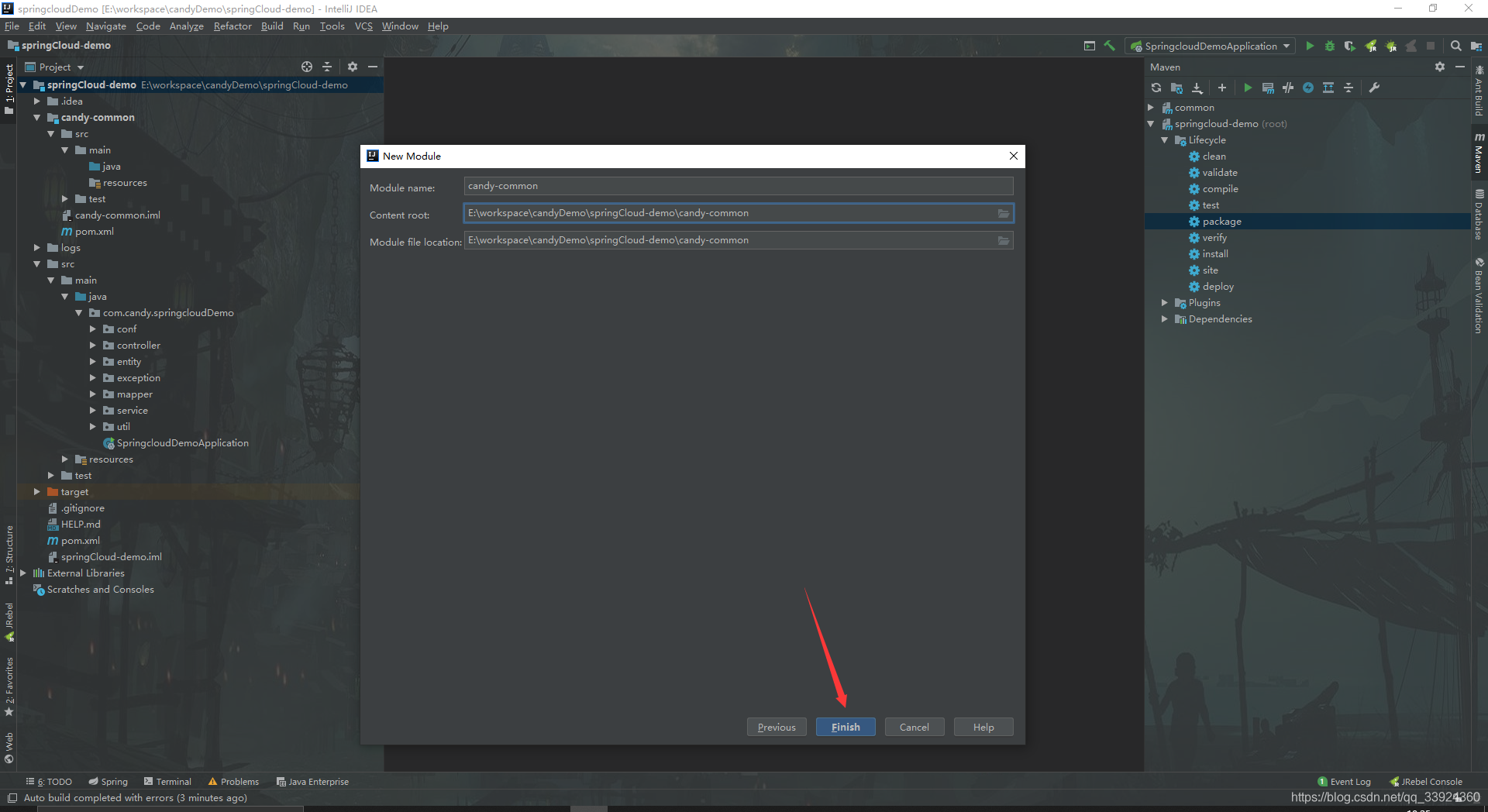Browse for Content root folder
This screenshot has width=1488, height=812.
pyautogui.click(x=1004, y=213)
